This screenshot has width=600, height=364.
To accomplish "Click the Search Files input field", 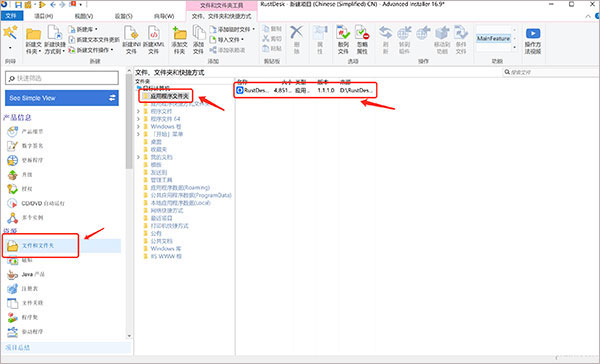I will pyautogui.click(x=550, y=72).
